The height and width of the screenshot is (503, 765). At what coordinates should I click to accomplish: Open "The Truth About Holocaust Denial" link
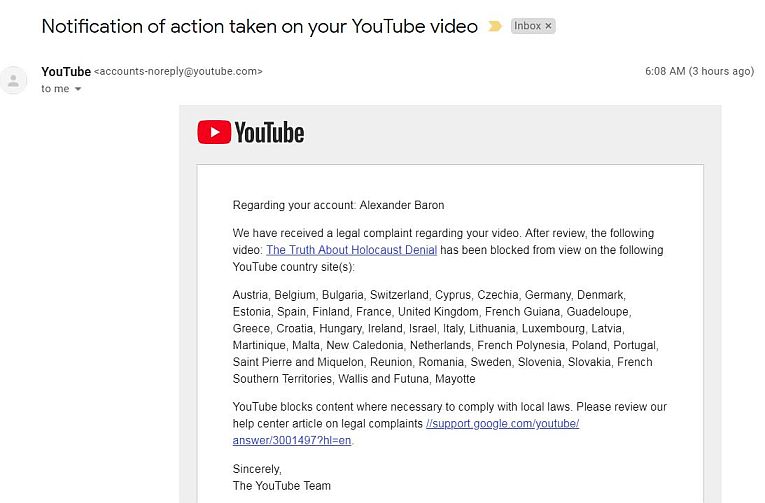351,250
